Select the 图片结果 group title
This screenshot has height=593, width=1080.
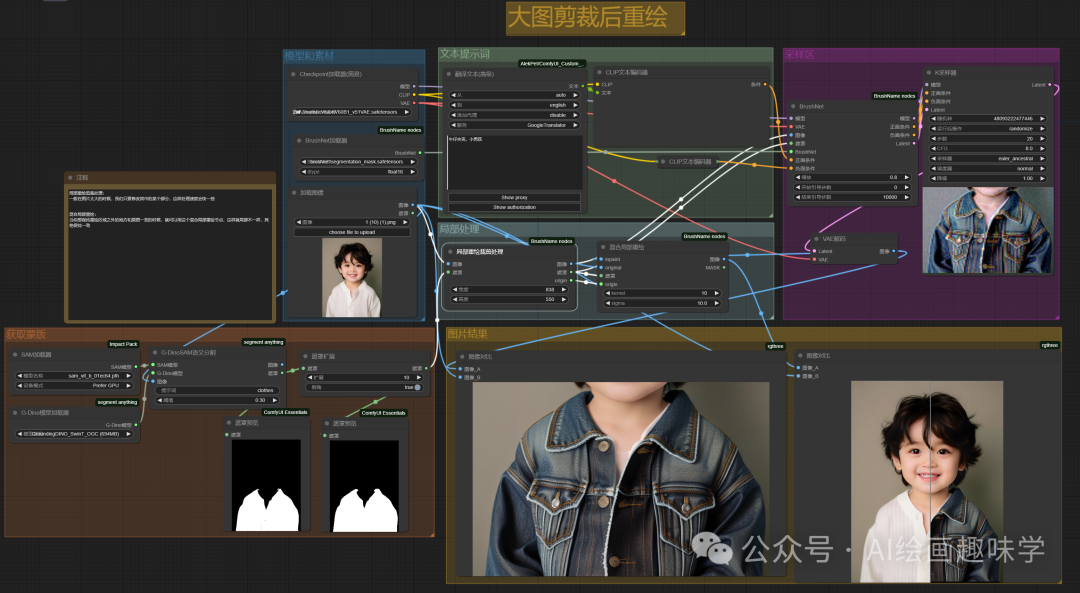tap(468, 334)
